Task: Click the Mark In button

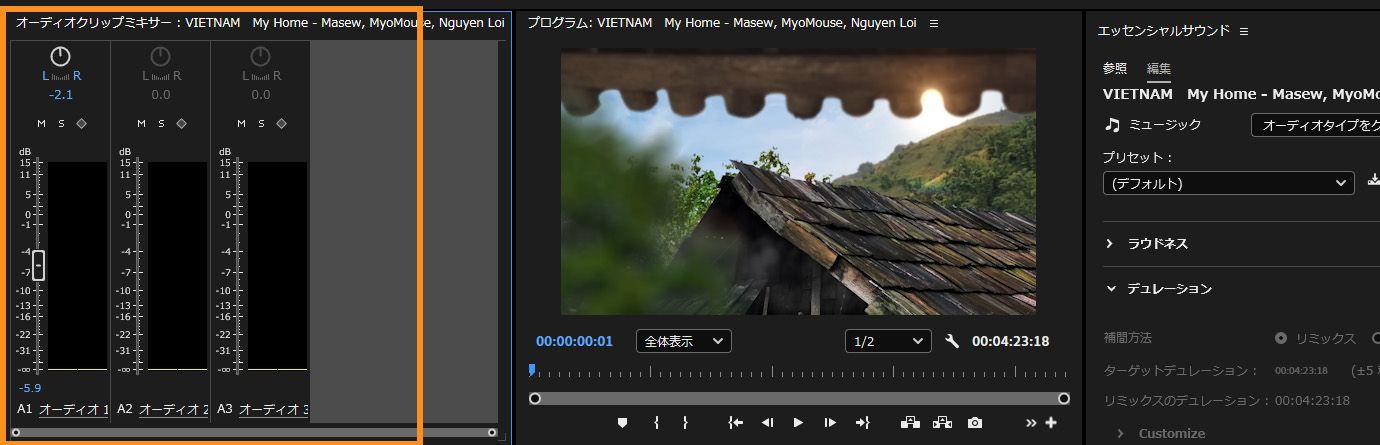Action: tap(656, 423)
